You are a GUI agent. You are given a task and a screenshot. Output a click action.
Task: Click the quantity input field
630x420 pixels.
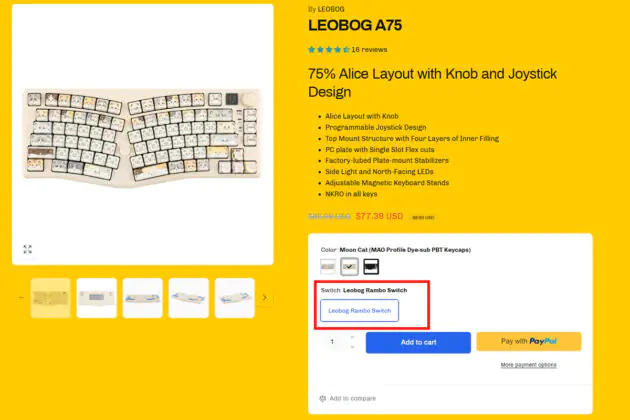(334, 342)
